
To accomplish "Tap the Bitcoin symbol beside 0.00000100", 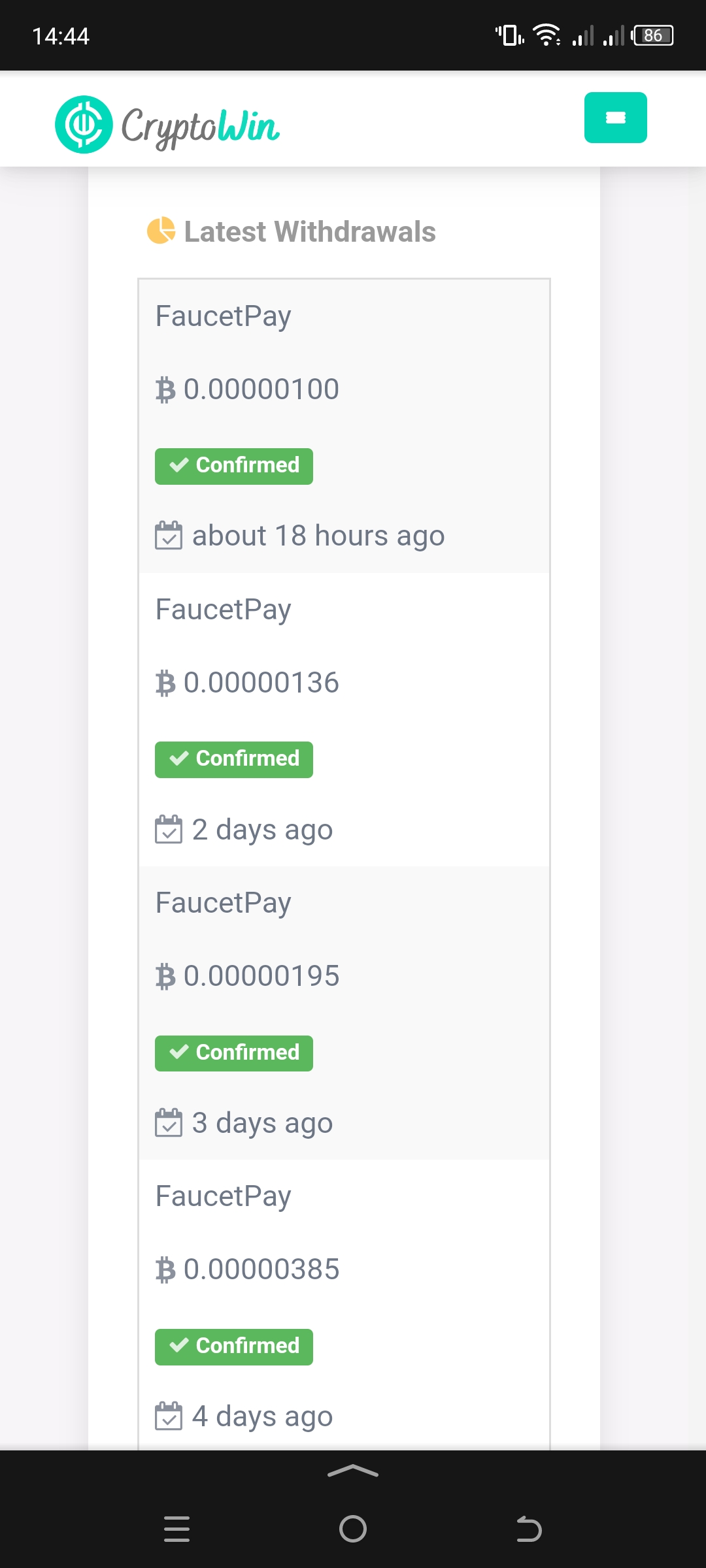I will (x=165, y=390).
